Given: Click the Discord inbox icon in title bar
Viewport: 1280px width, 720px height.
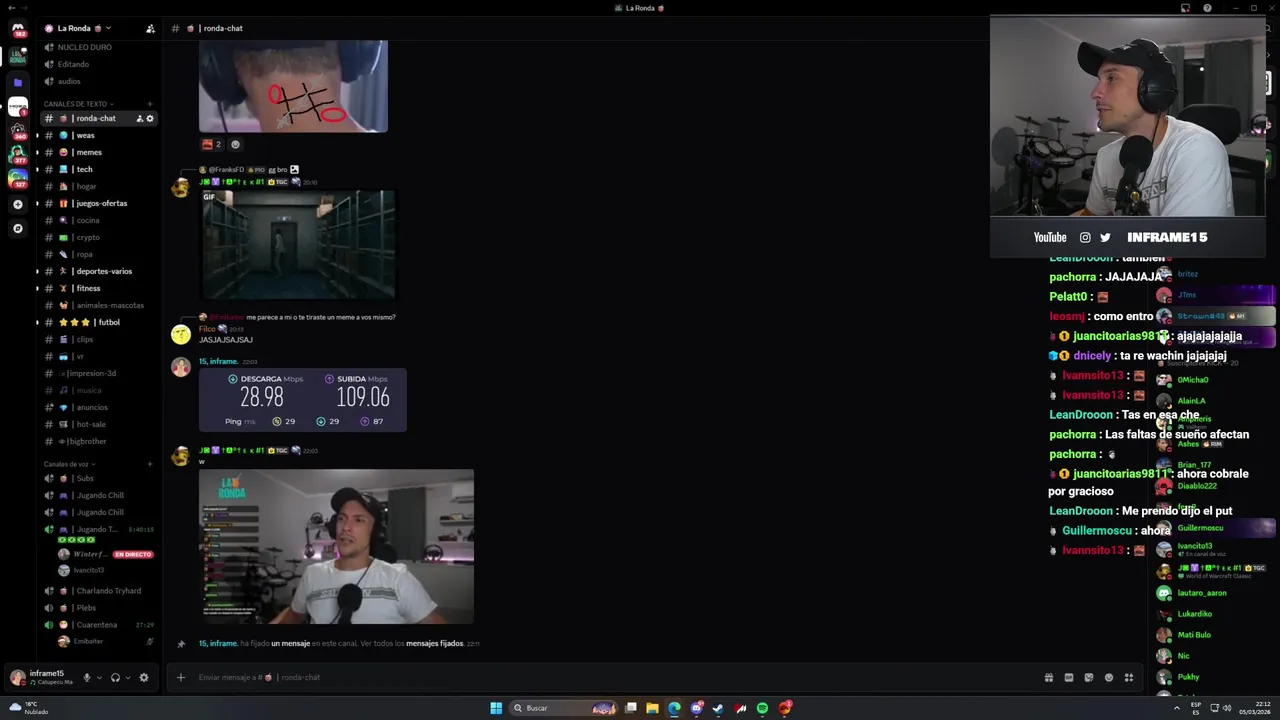Looking at the screenshot, I should [x=1185, y=8].
